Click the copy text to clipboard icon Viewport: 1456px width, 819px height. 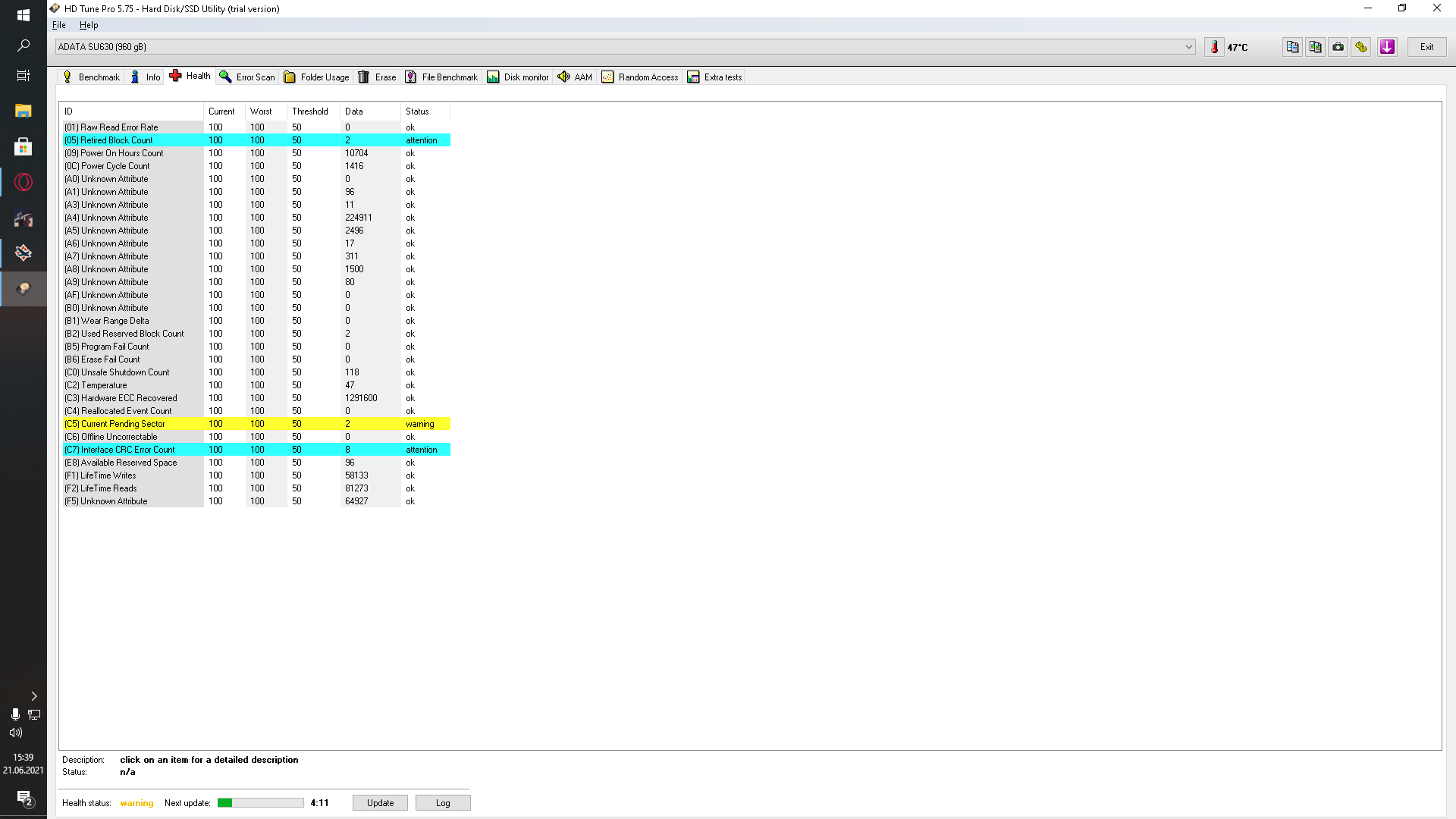pos(1293,47)
